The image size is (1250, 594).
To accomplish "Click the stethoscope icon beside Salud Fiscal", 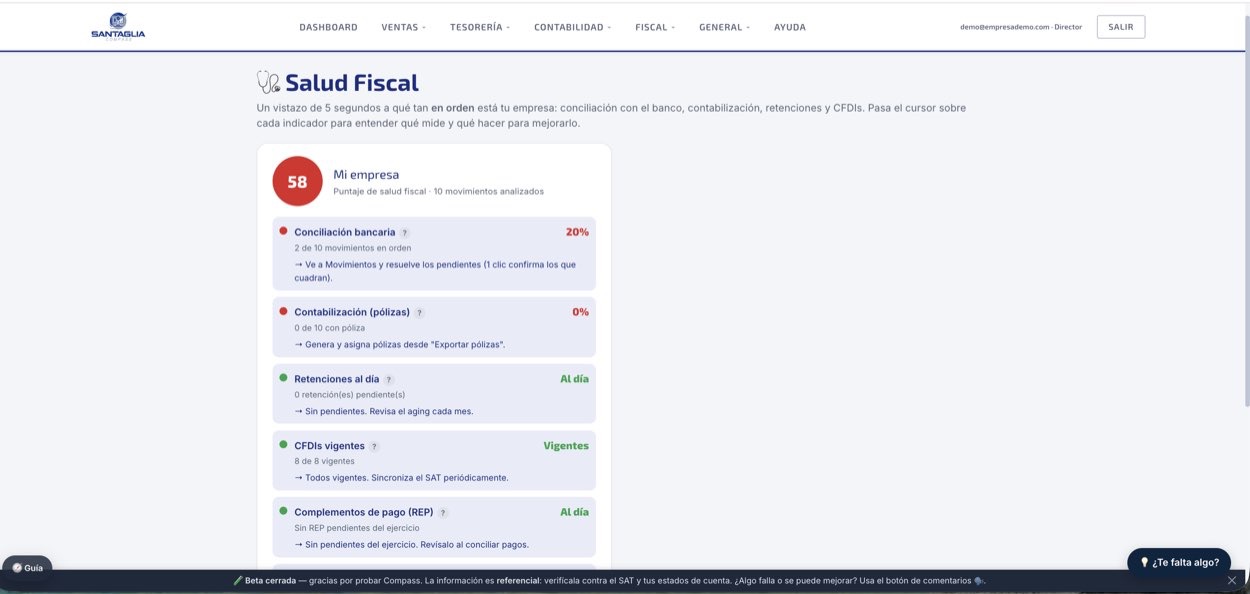I will coord(268,82).
